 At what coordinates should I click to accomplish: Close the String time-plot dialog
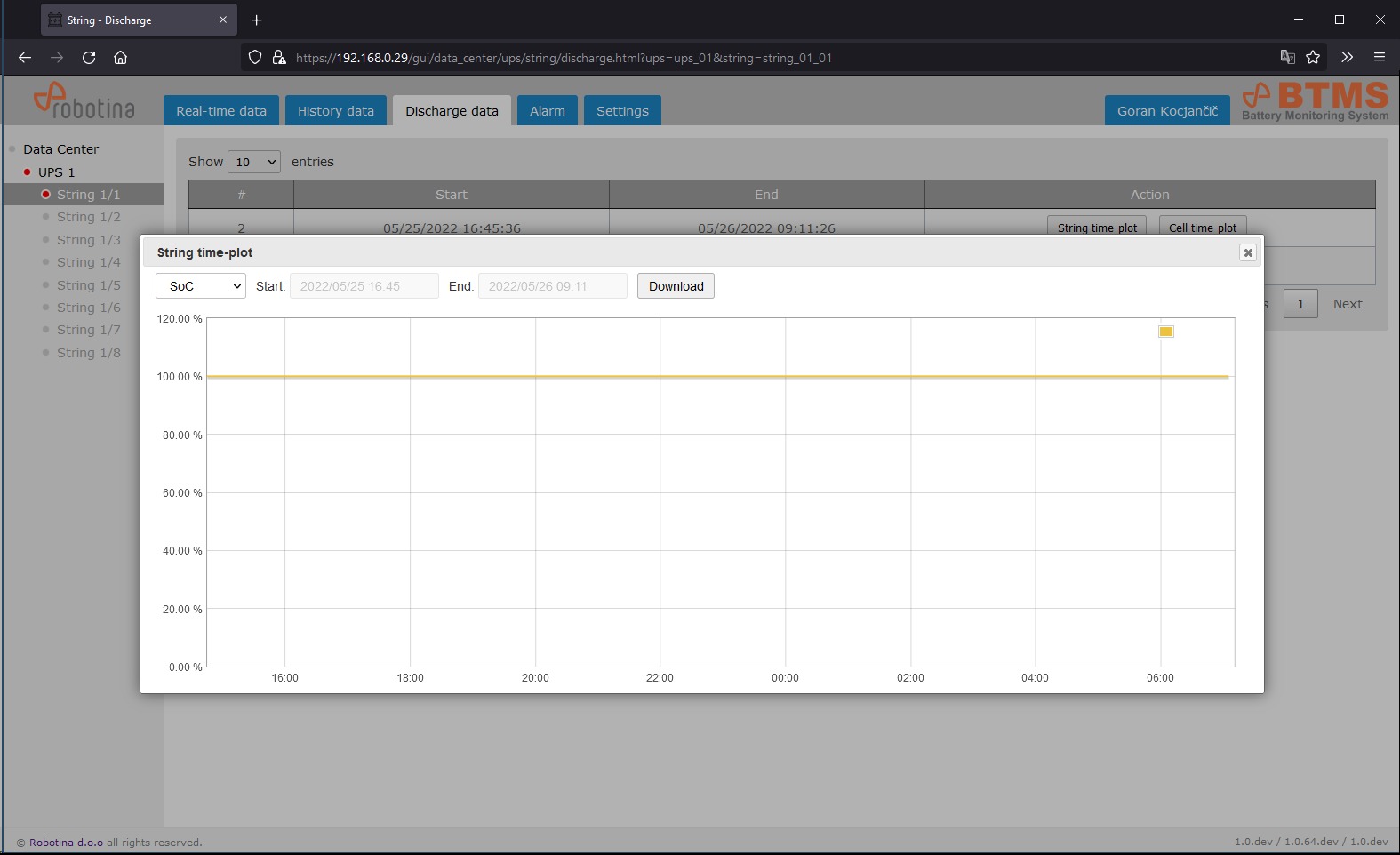click(1248, 253)
